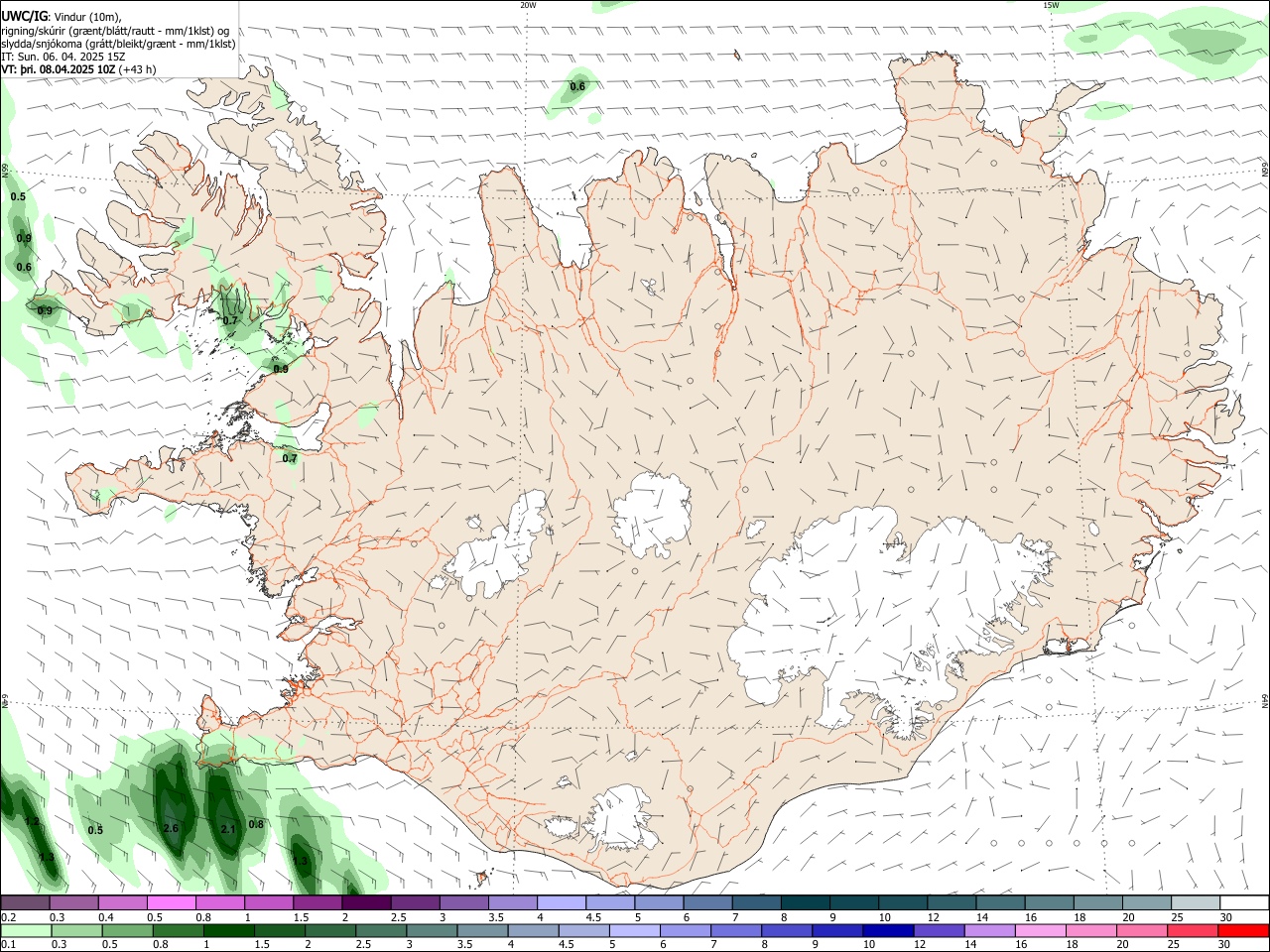Click the 1.2 precipitation value on the map

click(x=32, y=822)
